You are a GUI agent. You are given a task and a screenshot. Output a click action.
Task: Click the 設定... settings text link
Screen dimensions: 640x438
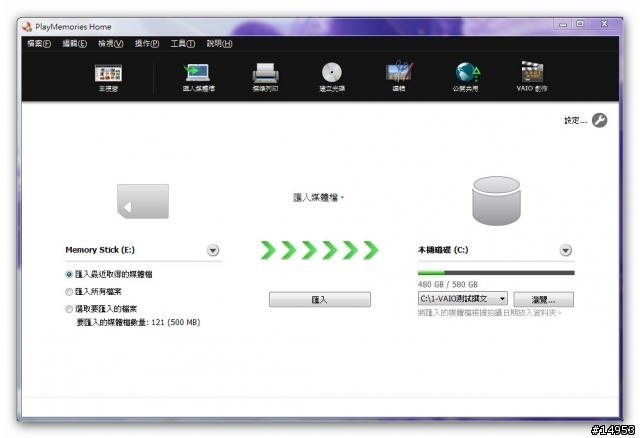click(576, 120)
